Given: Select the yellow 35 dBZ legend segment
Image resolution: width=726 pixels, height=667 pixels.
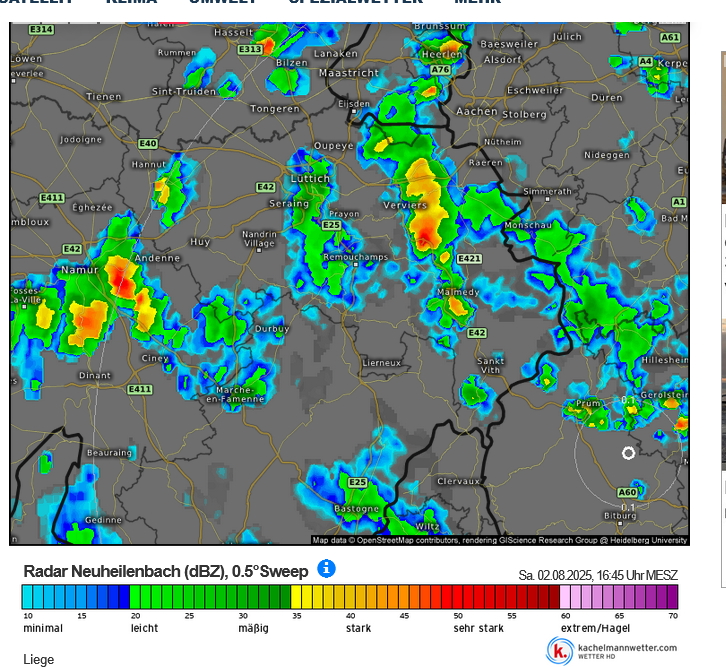Looking at the screenshot, I should pos(296,597).
